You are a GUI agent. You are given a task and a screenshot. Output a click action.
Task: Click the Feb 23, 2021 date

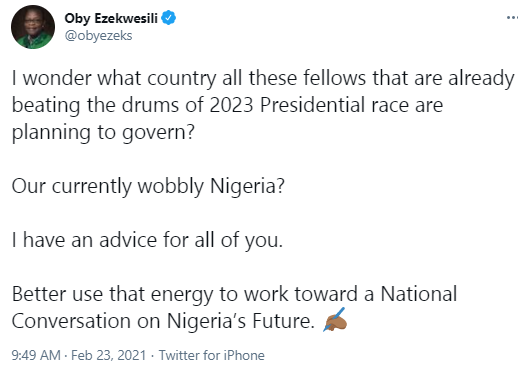point(109,355)
